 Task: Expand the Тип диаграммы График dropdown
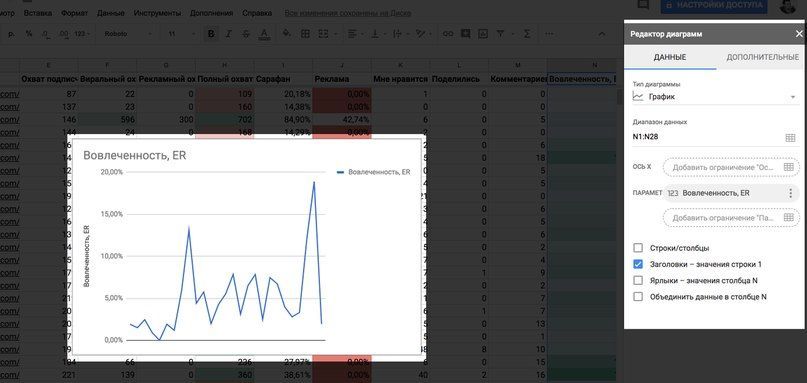[x=714, y=97]
